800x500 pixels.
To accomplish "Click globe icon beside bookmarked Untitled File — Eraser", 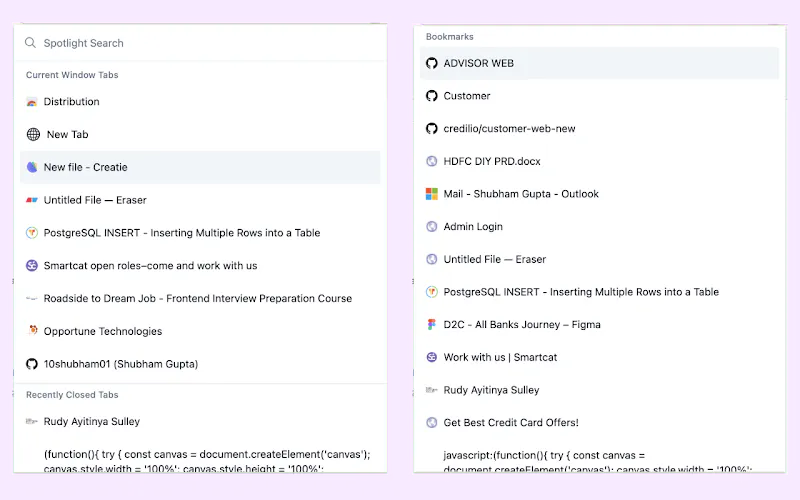I will click(432, 259).
